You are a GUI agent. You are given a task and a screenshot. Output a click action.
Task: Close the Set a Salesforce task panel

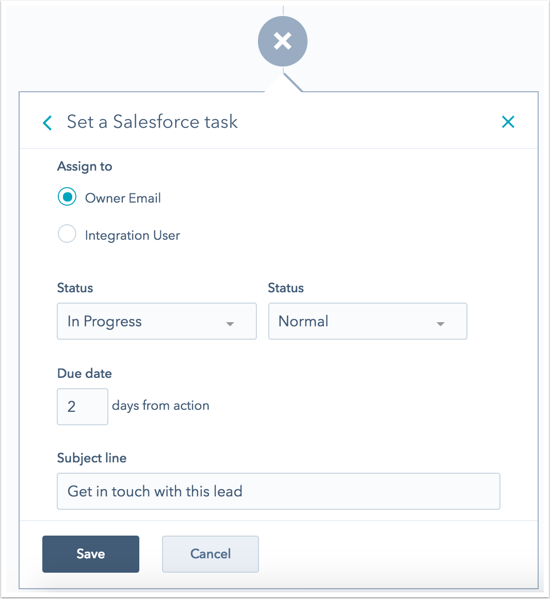click(508, 122)
